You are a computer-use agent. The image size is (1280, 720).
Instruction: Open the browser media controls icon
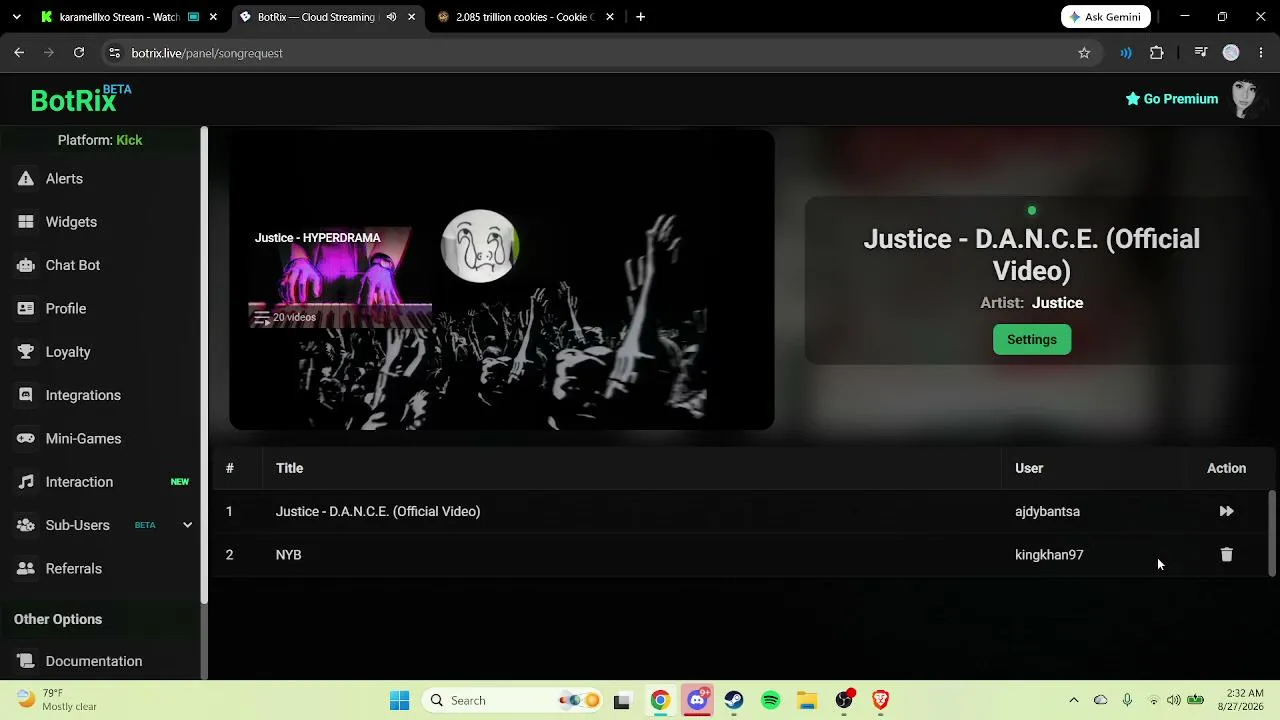point(1200,53)
